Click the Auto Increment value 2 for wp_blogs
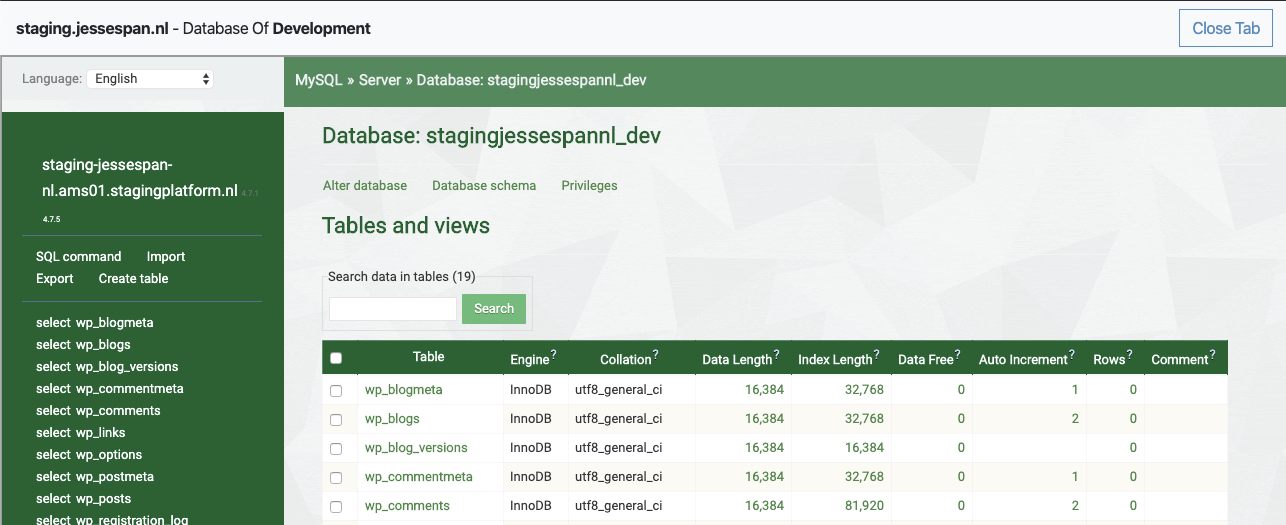 pos(1075,419)
